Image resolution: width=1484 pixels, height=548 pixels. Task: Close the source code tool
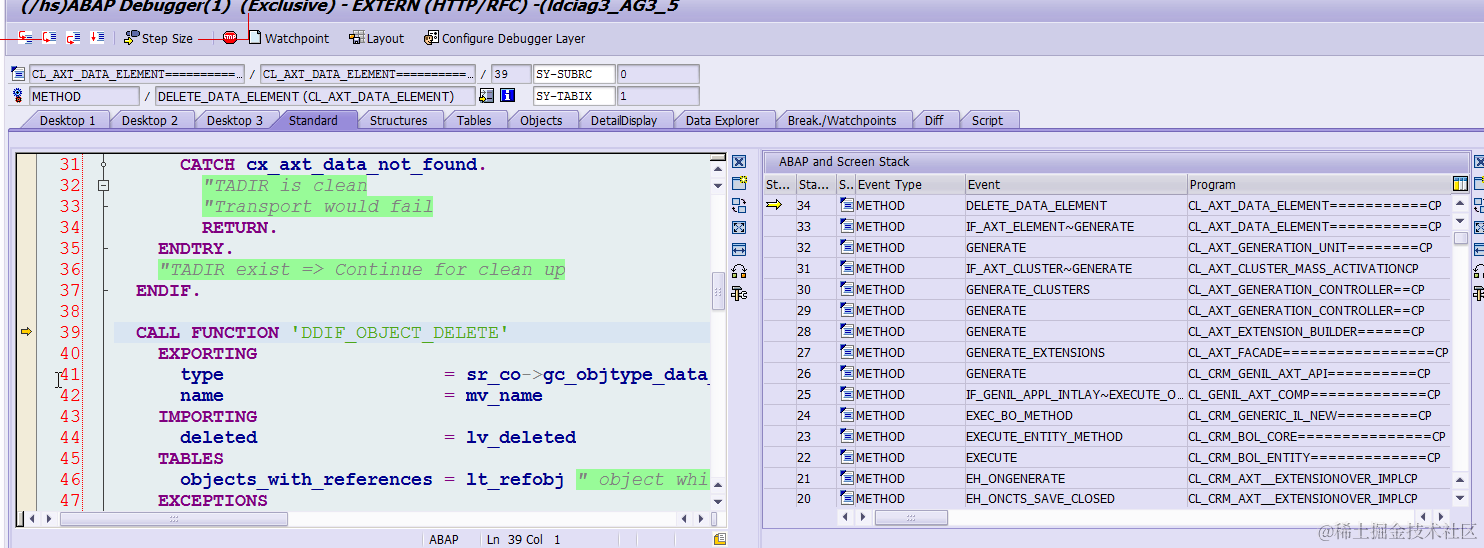(x=739, y=162)
